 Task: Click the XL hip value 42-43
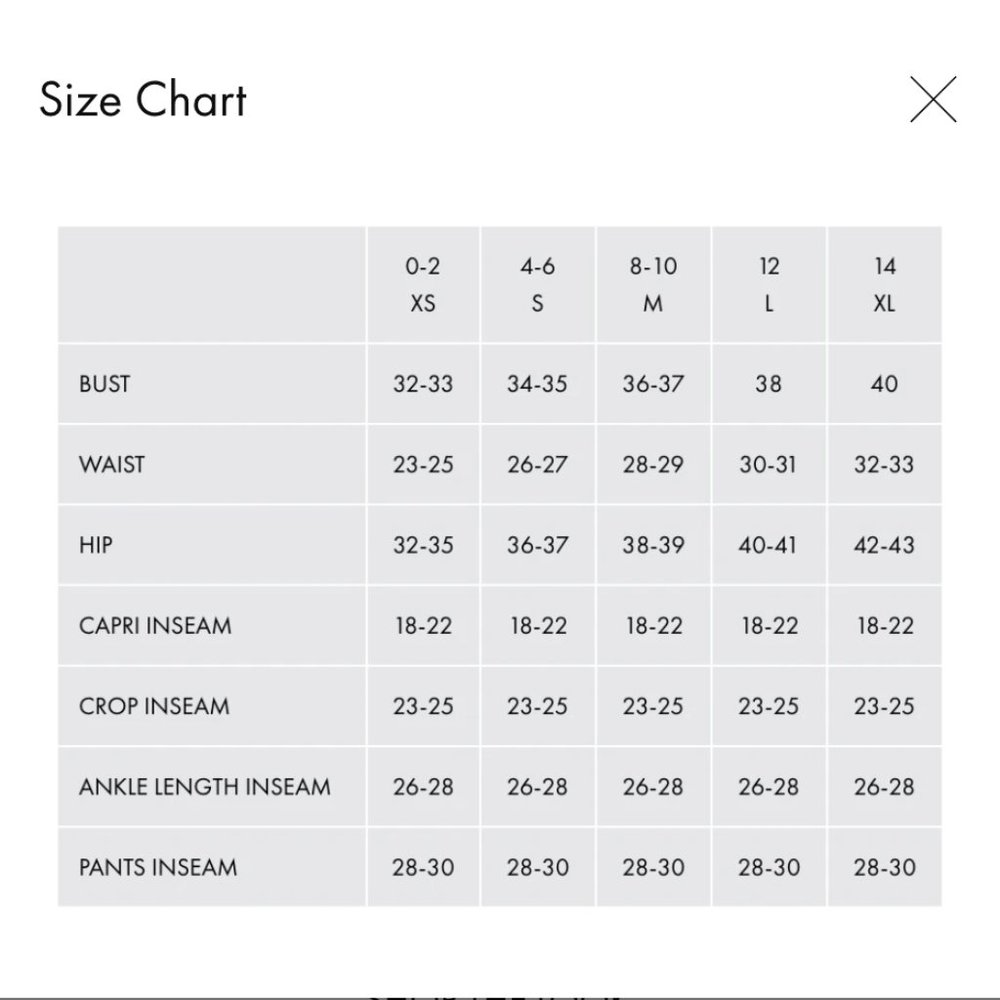point(885,545)
